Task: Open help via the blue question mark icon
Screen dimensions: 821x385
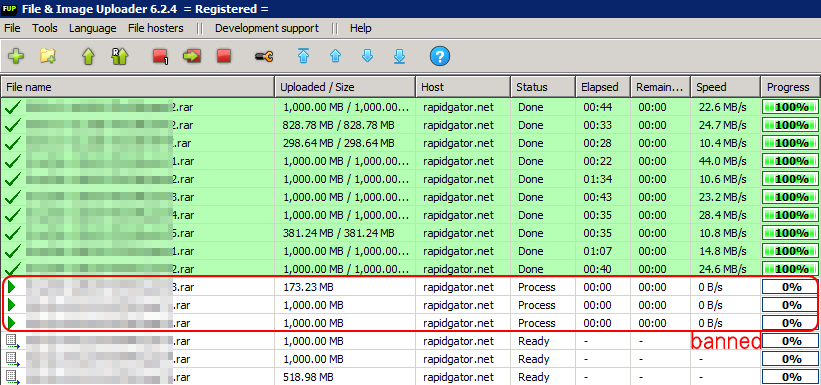Action: (440, 56)
